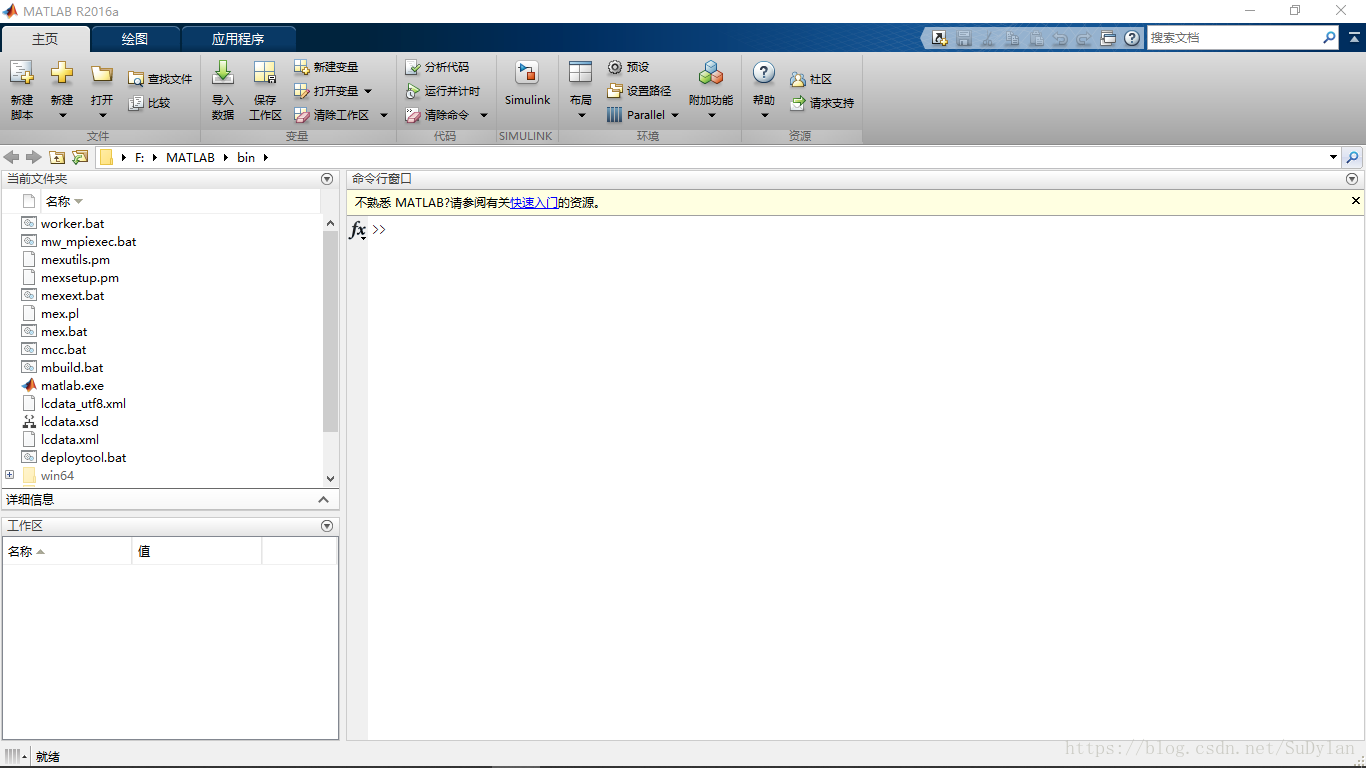The image size is (1366, 768).
Task: Click Save Workspace (保存工作区) icon
Action: (x=265, y=73)
